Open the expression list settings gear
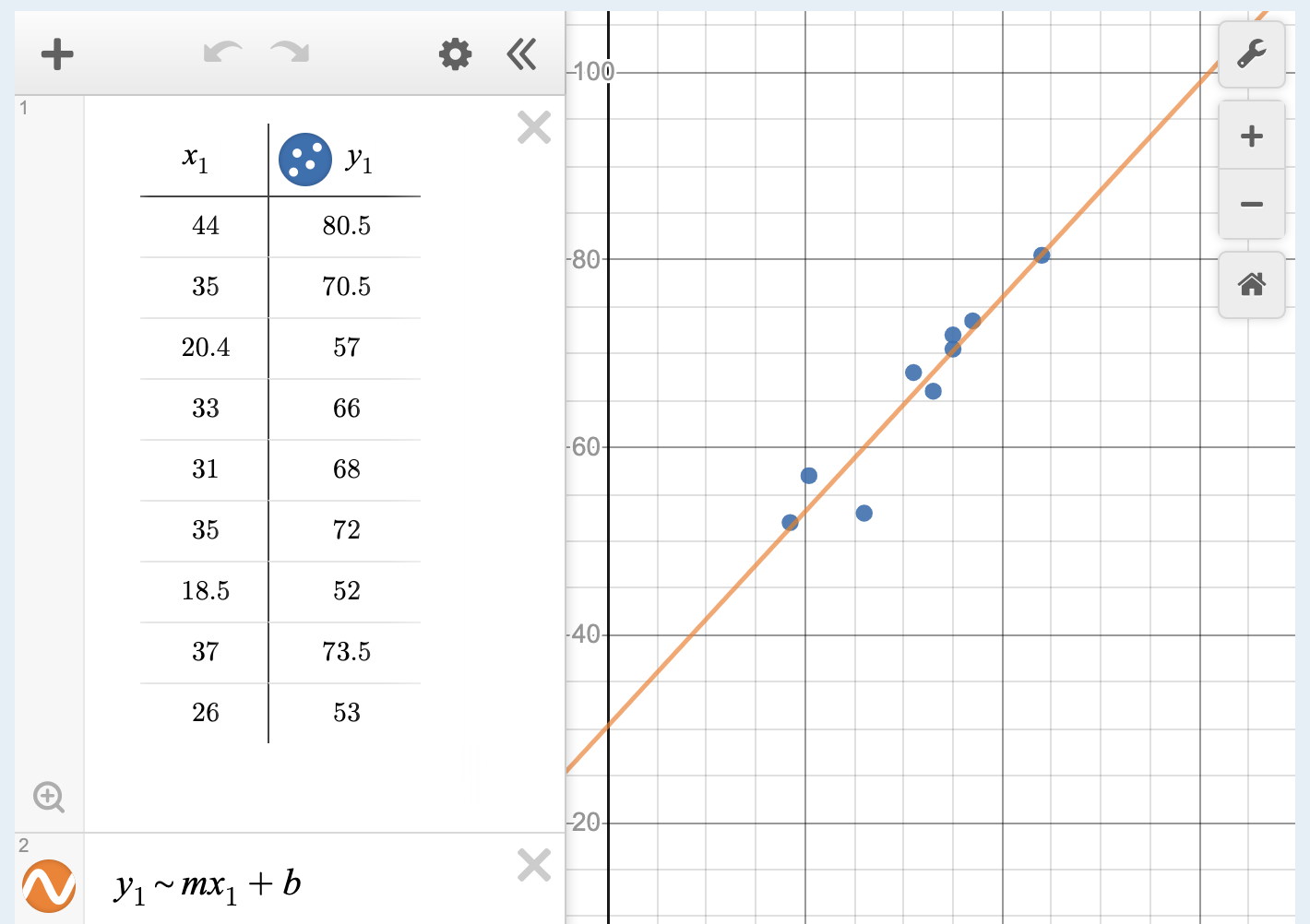This screenshot has height=924, width=1310. coord(455,54)
